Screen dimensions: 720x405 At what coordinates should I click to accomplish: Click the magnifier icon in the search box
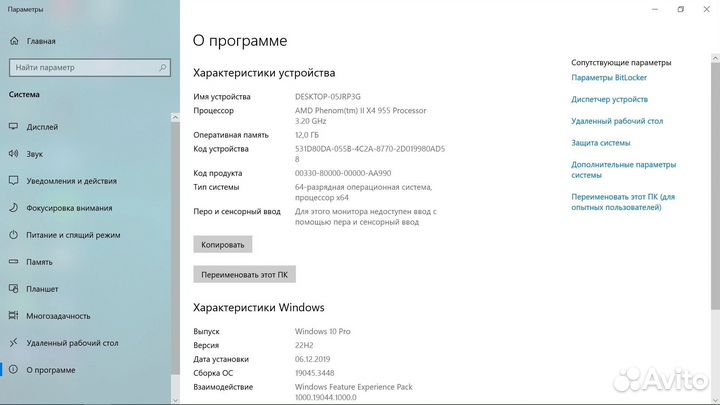click(x=160, y=68)
